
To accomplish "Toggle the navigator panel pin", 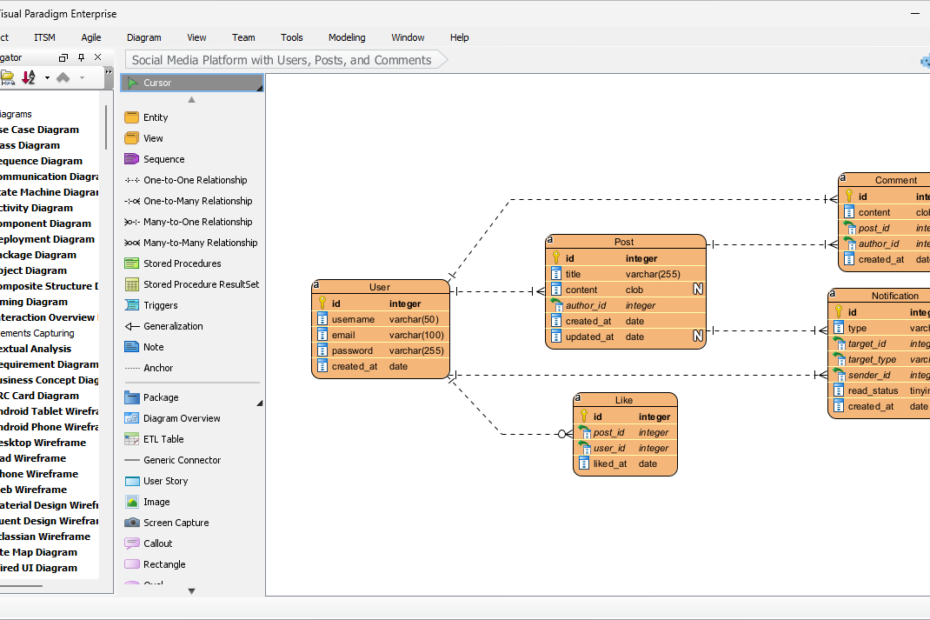I will pyautogui.click(x=82, y=58).
